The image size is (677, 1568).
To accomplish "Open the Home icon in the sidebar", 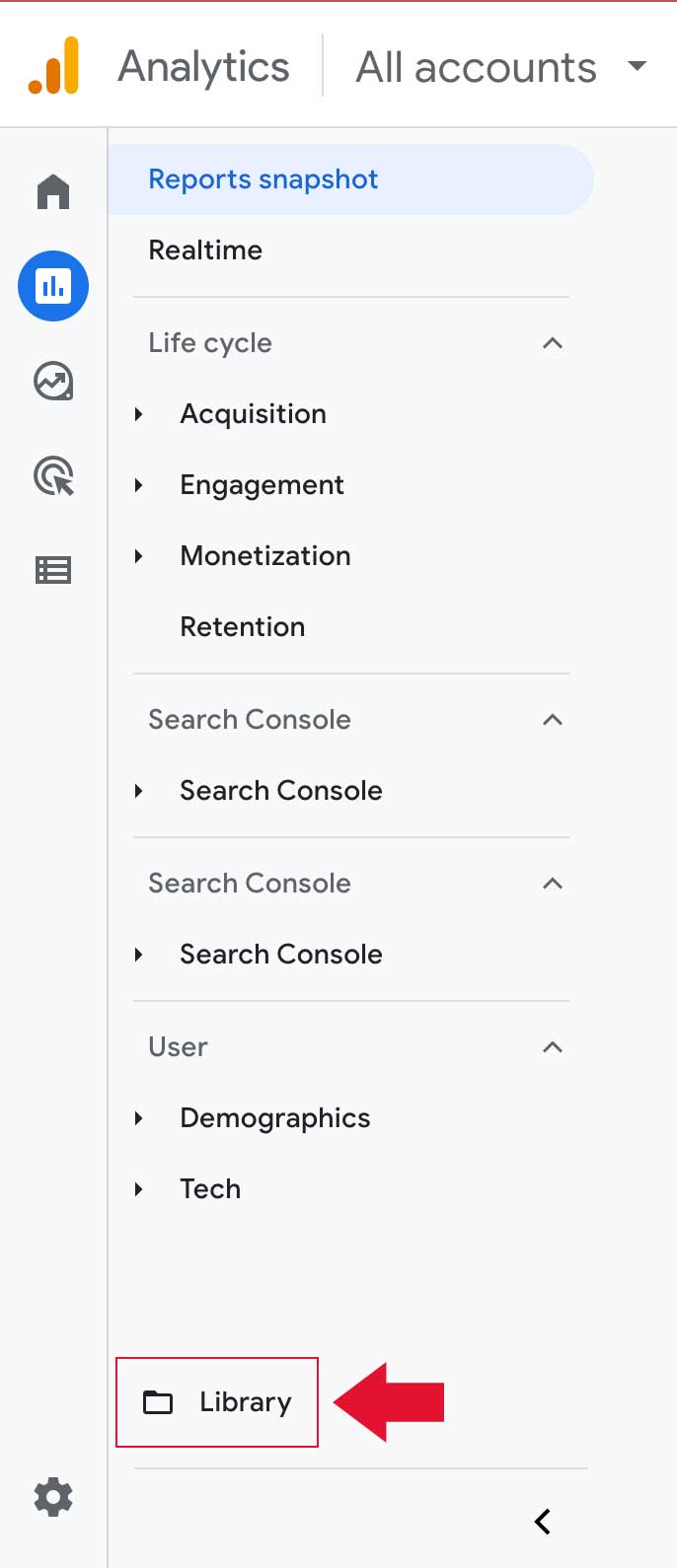I will click(x=52, y=191).
